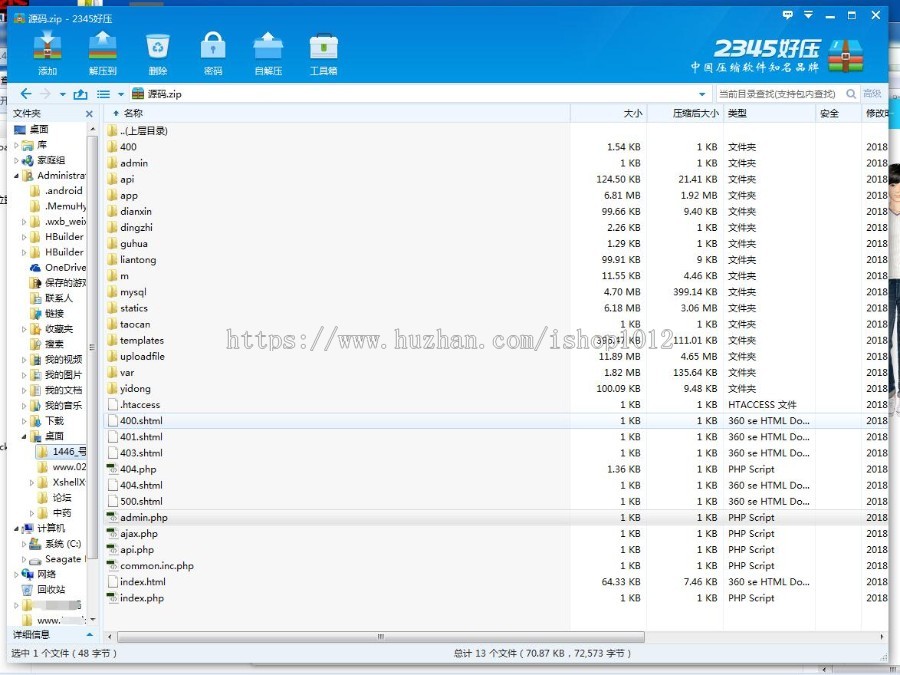Click the horizontal scrollbar of file list
Screen dimensions: 900x675
tap(381, 637)
